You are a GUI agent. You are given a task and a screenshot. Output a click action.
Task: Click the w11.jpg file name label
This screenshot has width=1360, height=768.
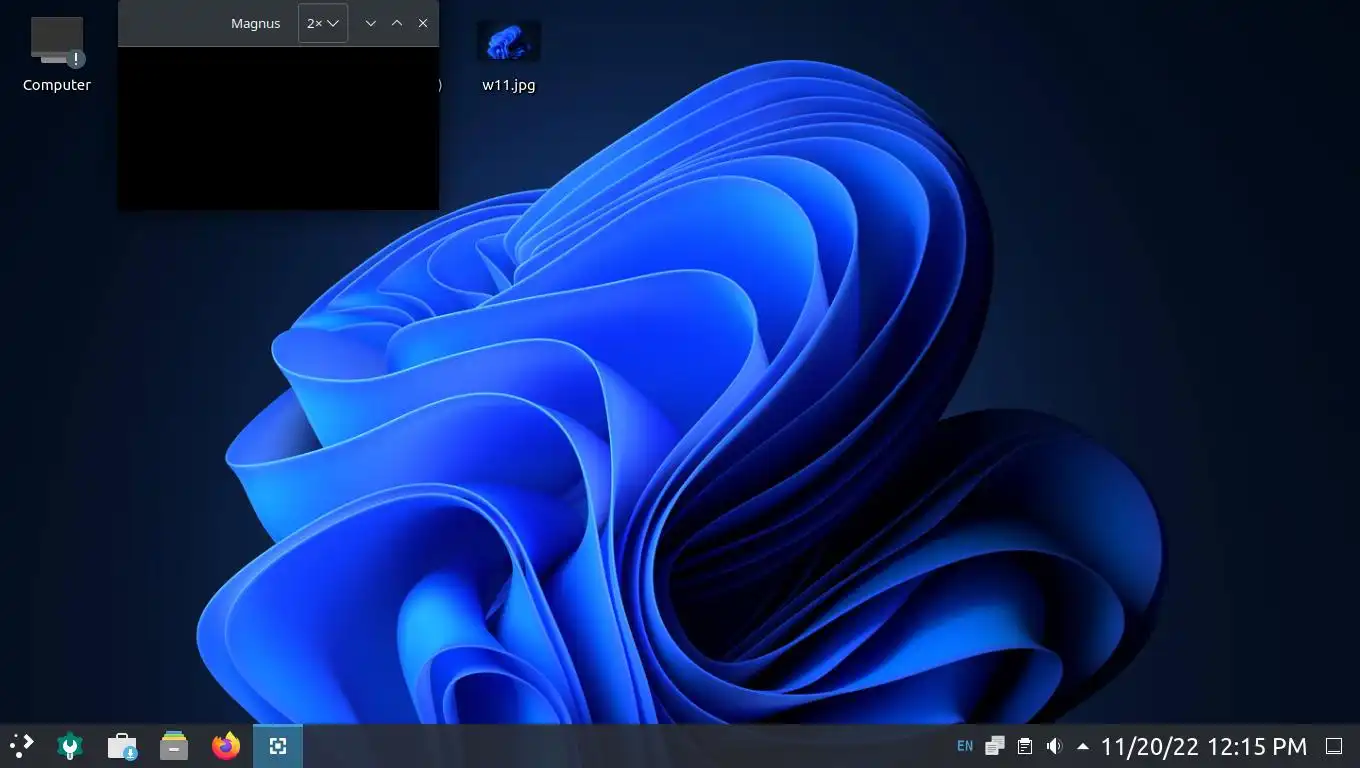(x=509, y=85)
